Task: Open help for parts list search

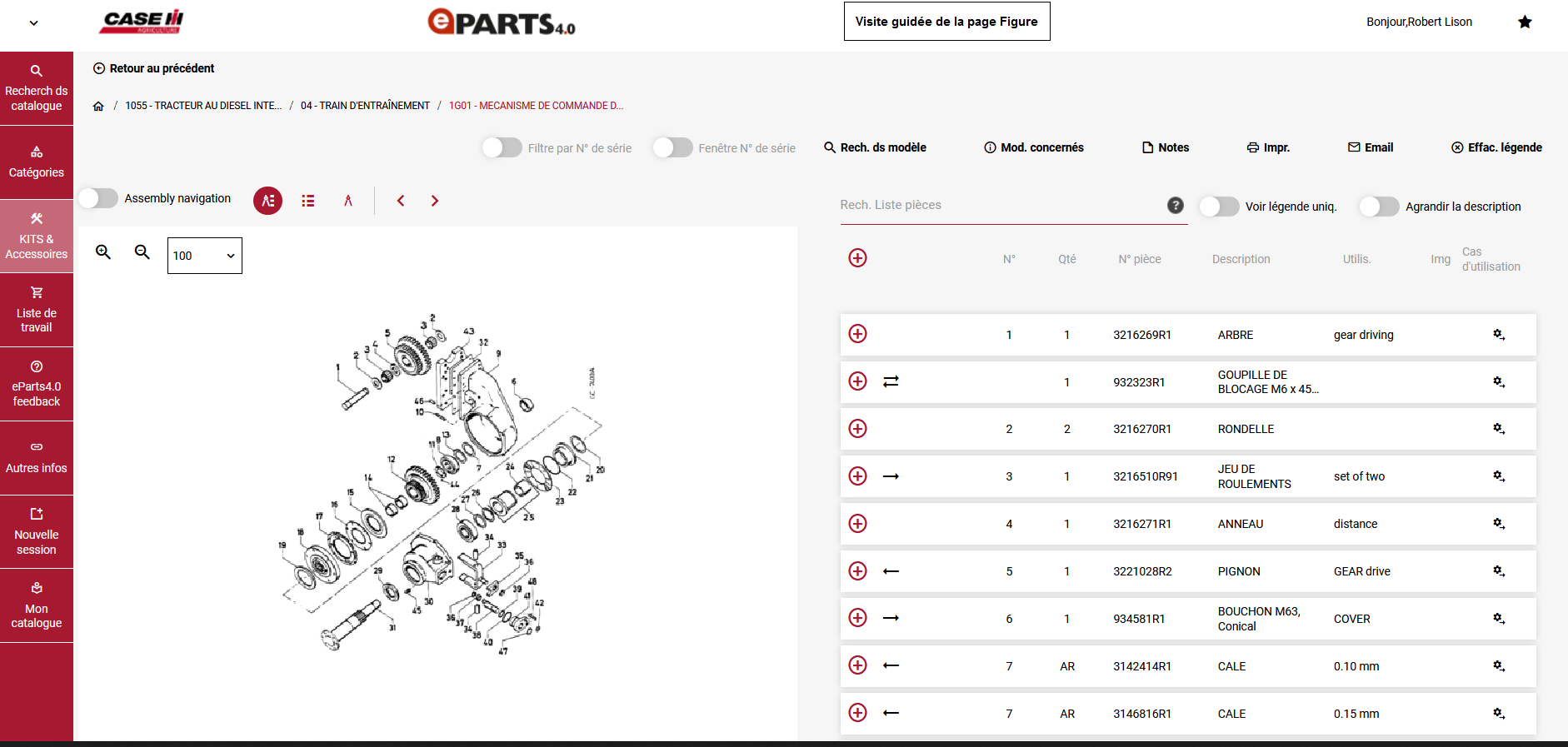Action: [1176, 205]
